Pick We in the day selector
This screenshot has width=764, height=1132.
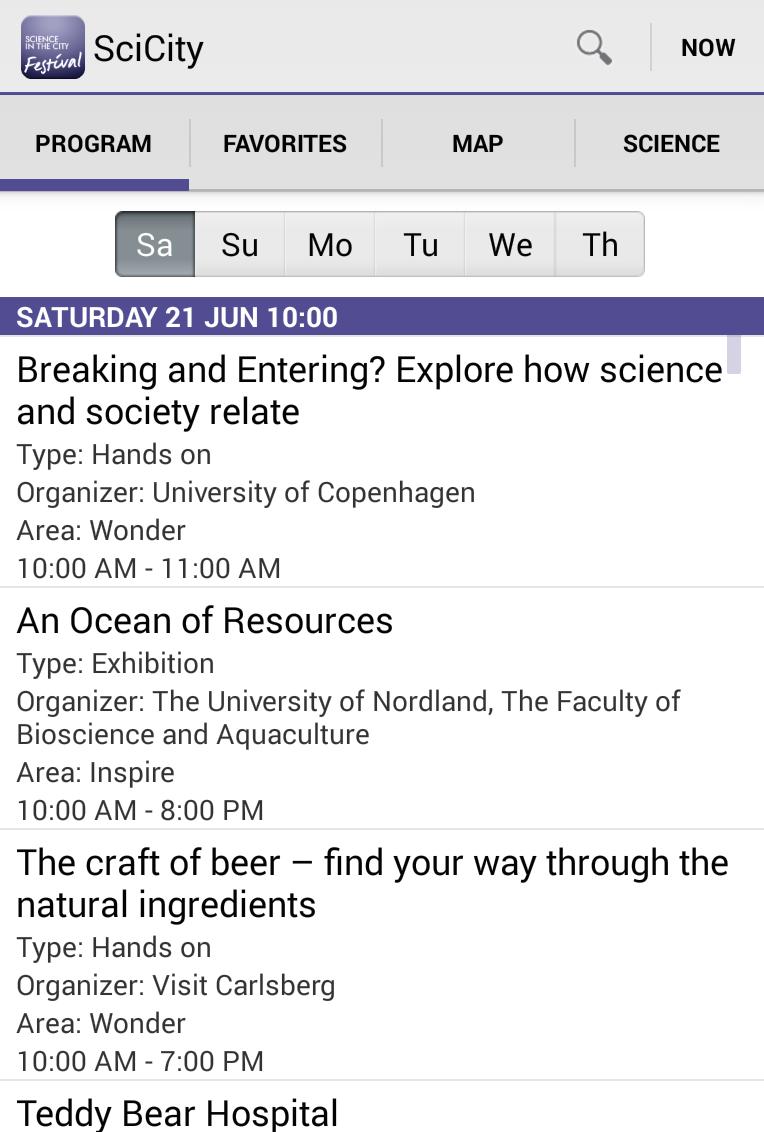tap(510, 244)
